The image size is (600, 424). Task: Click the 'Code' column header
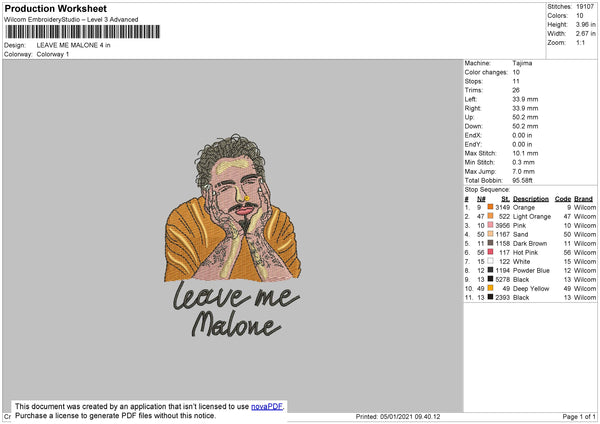coord(563,199)
